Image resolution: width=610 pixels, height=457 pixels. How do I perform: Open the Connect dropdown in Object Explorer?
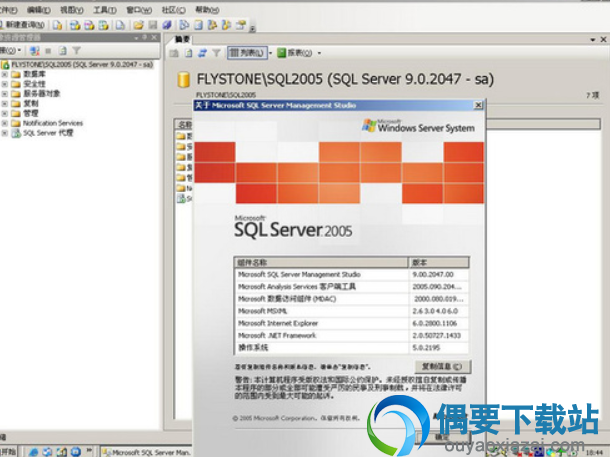pos(11,51)
